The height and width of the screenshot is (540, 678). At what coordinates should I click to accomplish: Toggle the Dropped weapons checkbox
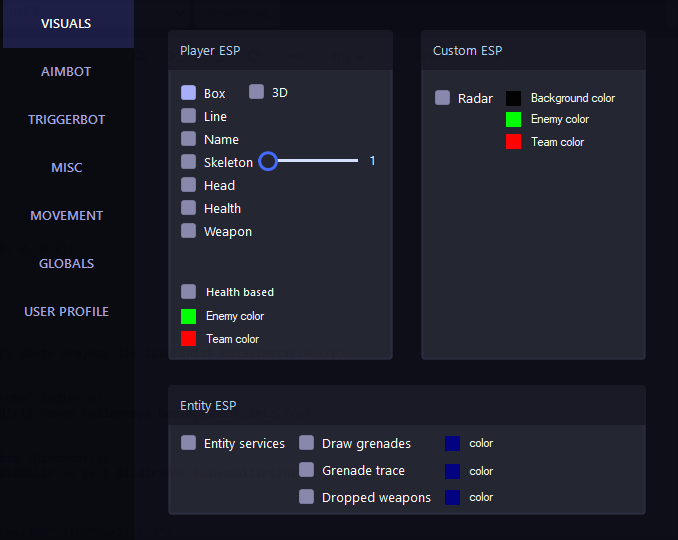pyautogui.click(x=306, y=497)
